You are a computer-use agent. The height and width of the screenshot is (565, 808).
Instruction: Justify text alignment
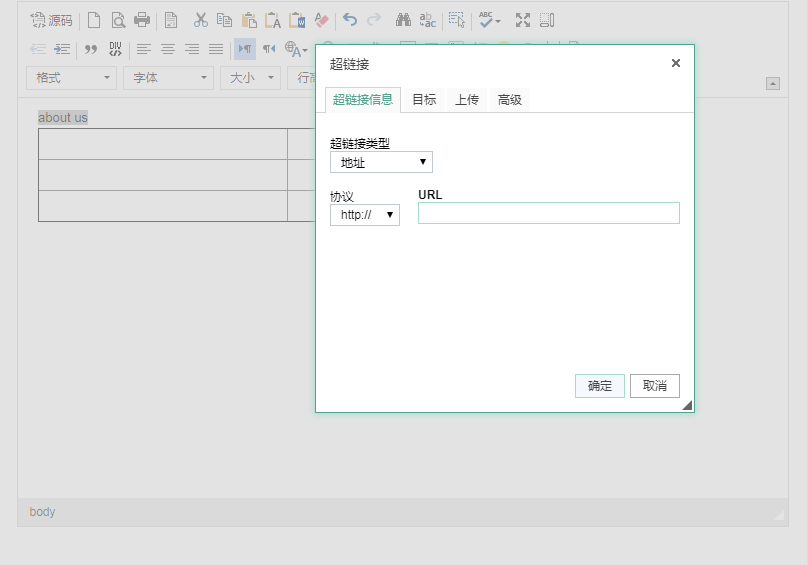216,49
